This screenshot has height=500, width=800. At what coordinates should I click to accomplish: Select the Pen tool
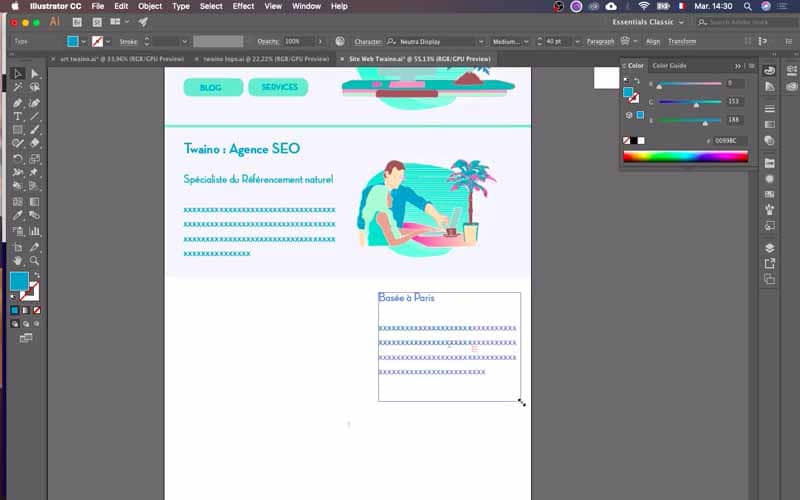click(17, 104)
